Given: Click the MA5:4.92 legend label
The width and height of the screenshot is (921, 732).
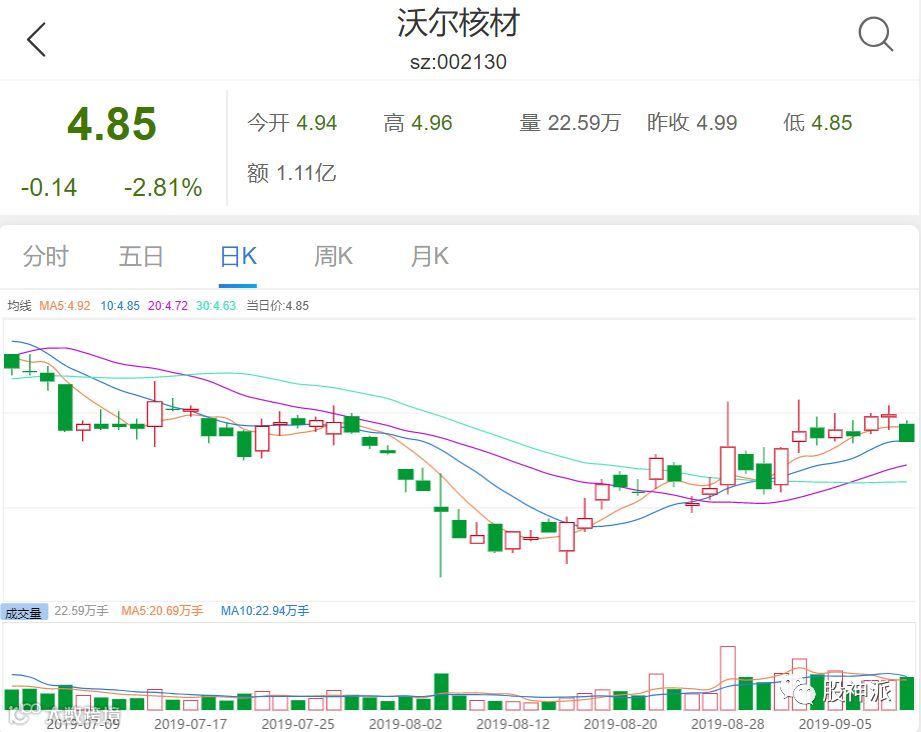Looking at the screenshot, I should click(65, 305).
